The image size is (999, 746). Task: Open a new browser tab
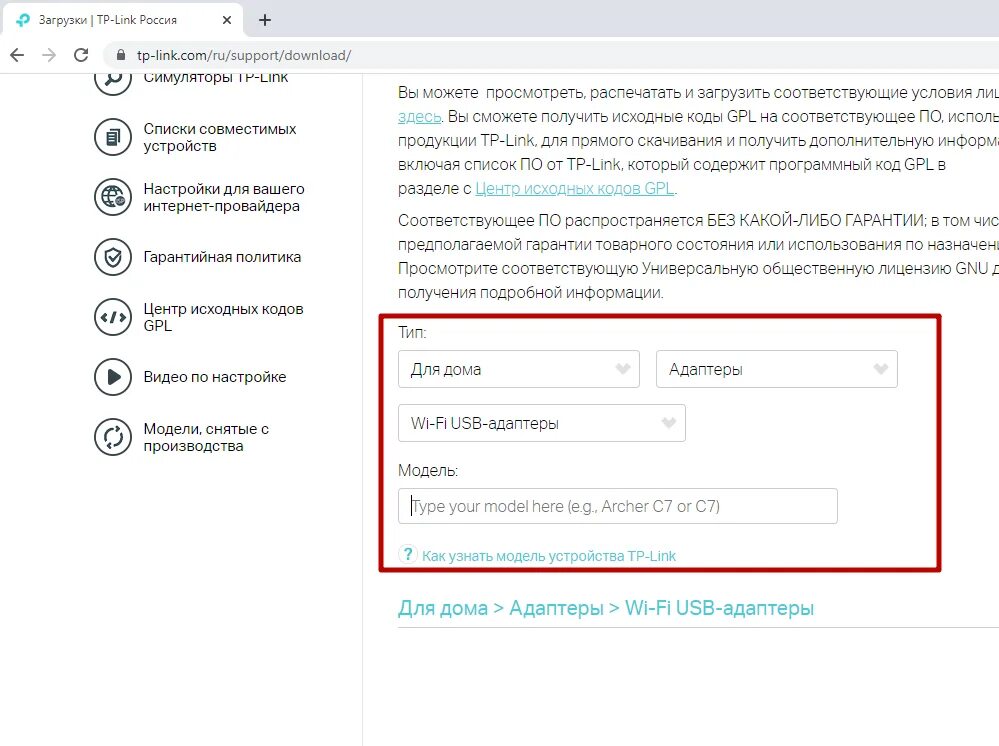(x=265, y=20)
